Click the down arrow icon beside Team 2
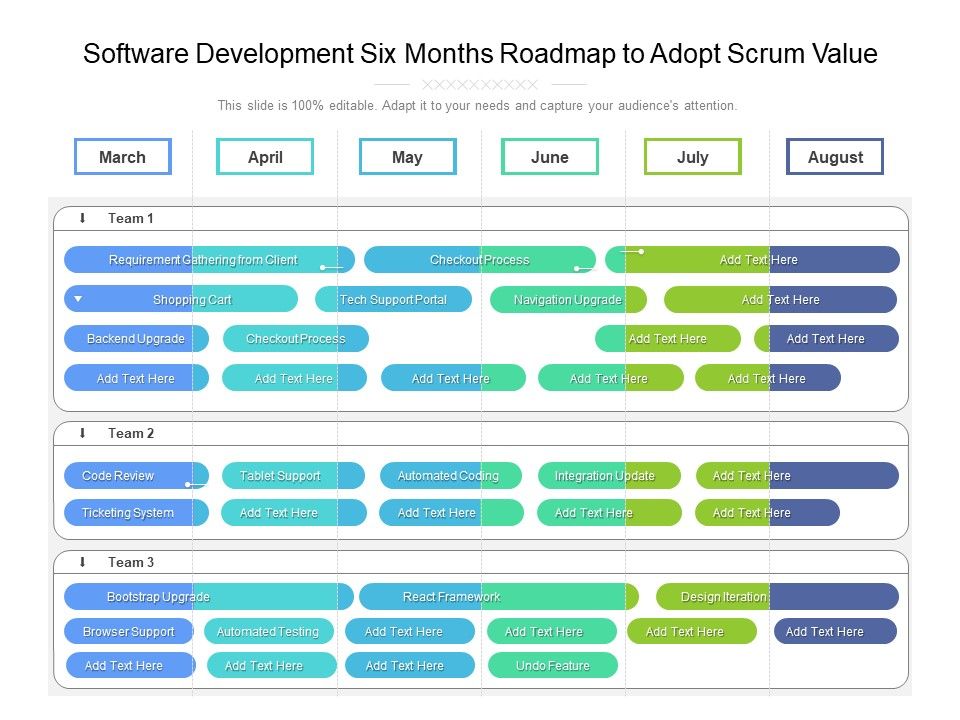This screenshot has width=960, height=720. [83, 433]
